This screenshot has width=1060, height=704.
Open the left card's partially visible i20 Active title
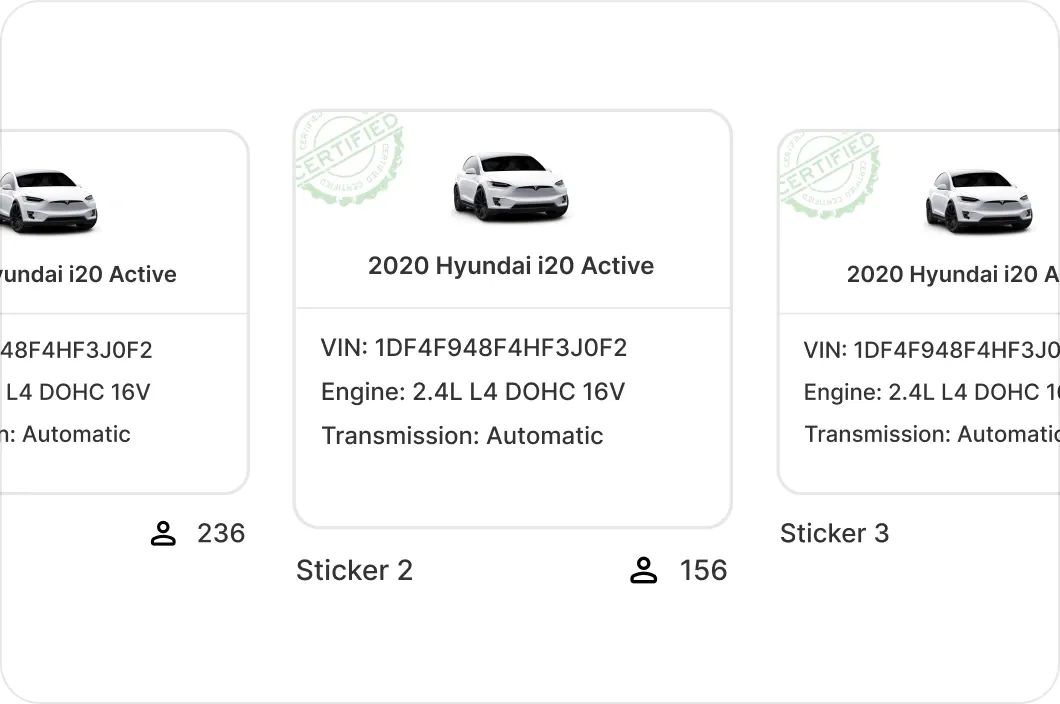pyautogui.click(x=88, y=275)
